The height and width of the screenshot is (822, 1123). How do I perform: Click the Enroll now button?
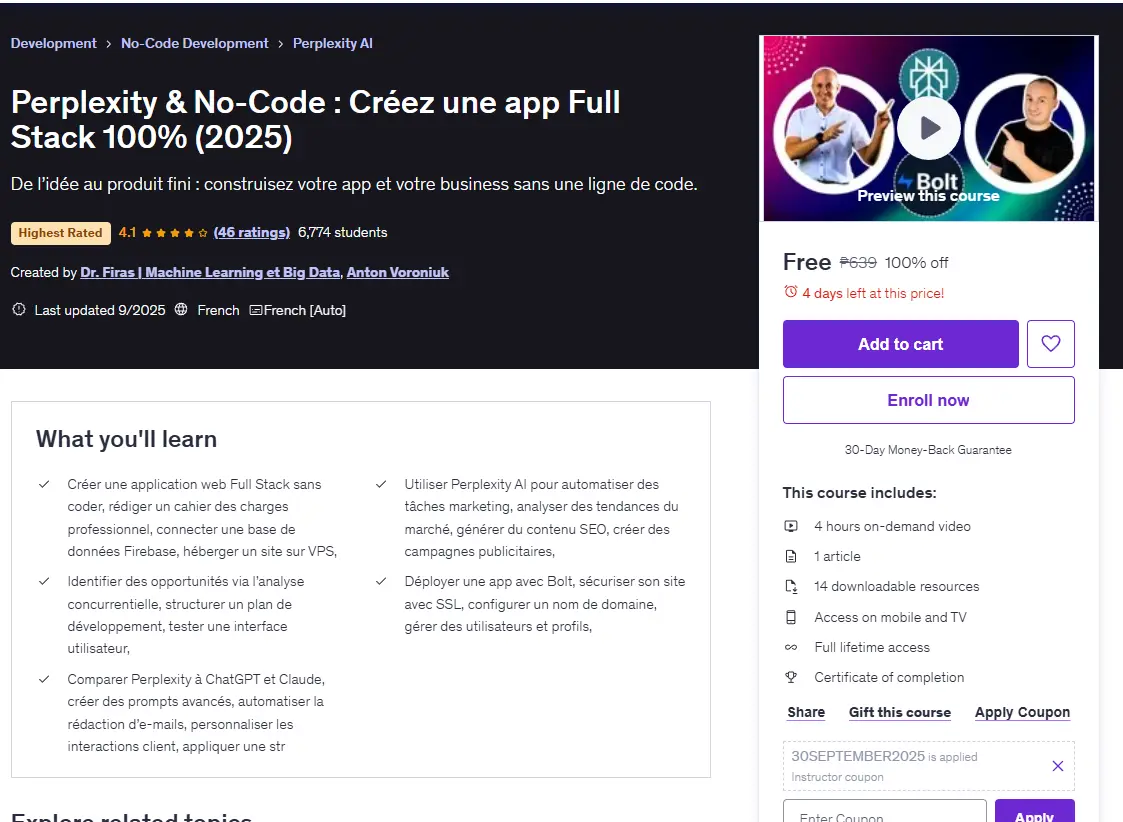[928, 400]
